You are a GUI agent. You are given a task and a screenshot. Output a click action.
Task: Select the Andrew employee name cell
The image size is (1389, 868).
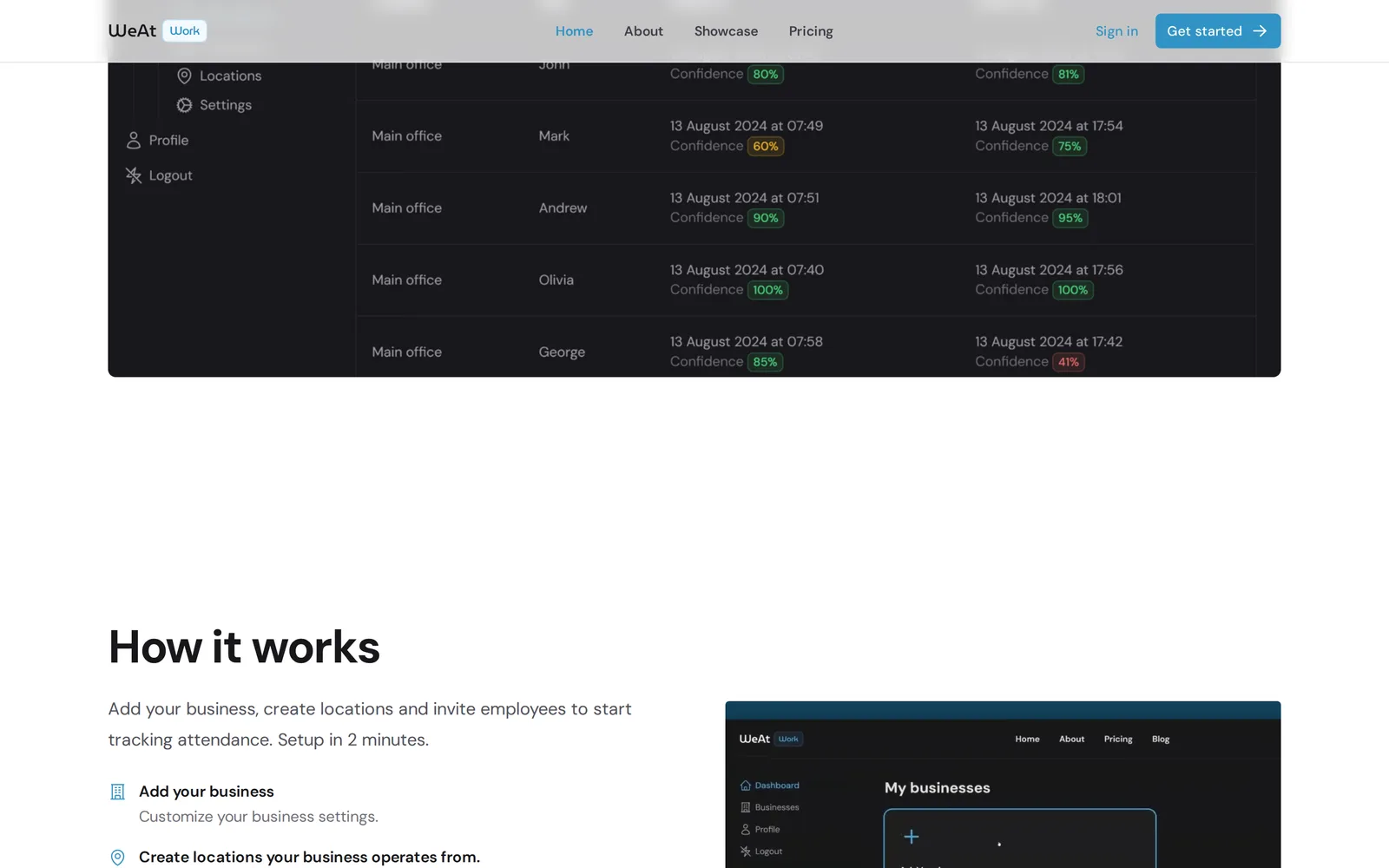coord(563,208)
